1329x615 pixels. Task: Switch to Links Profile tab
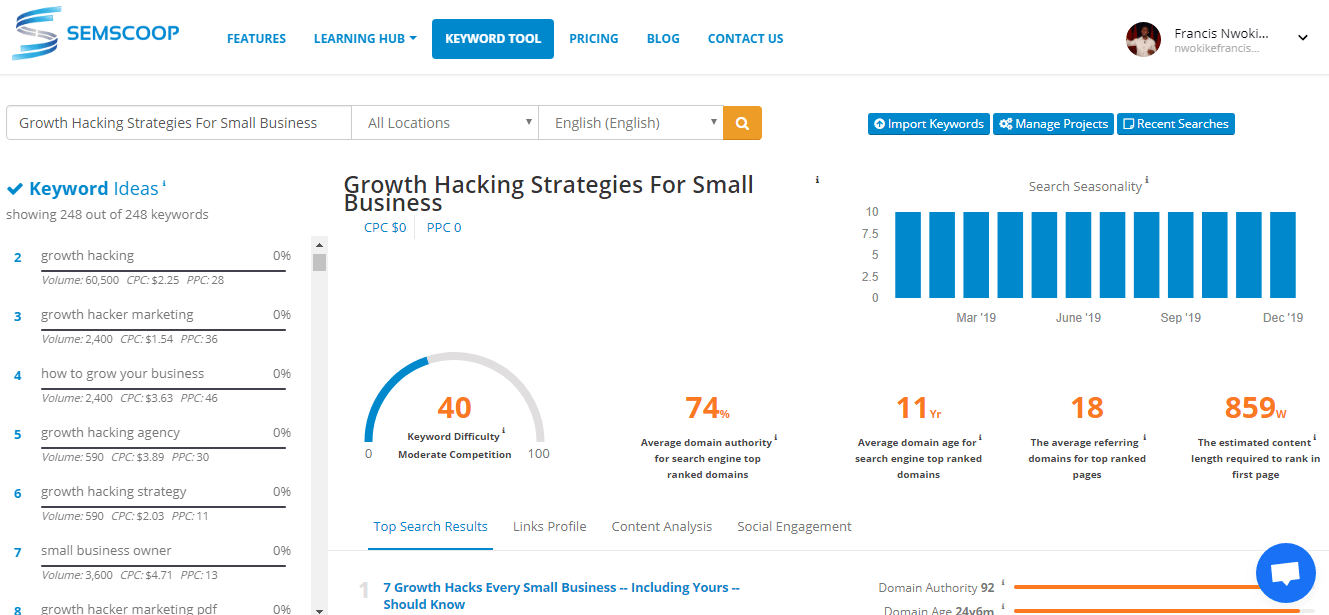[550, 527]
